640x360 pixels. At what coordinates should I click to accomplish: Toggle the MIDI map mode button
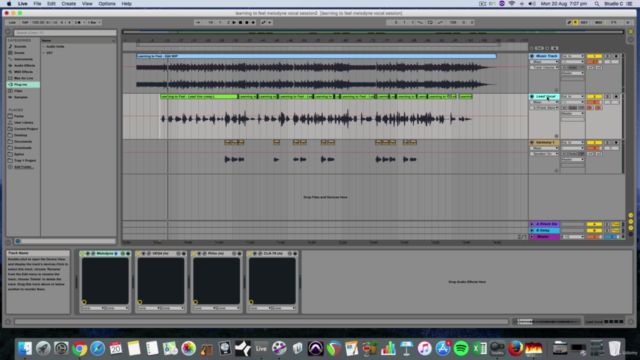coord(598,22)
